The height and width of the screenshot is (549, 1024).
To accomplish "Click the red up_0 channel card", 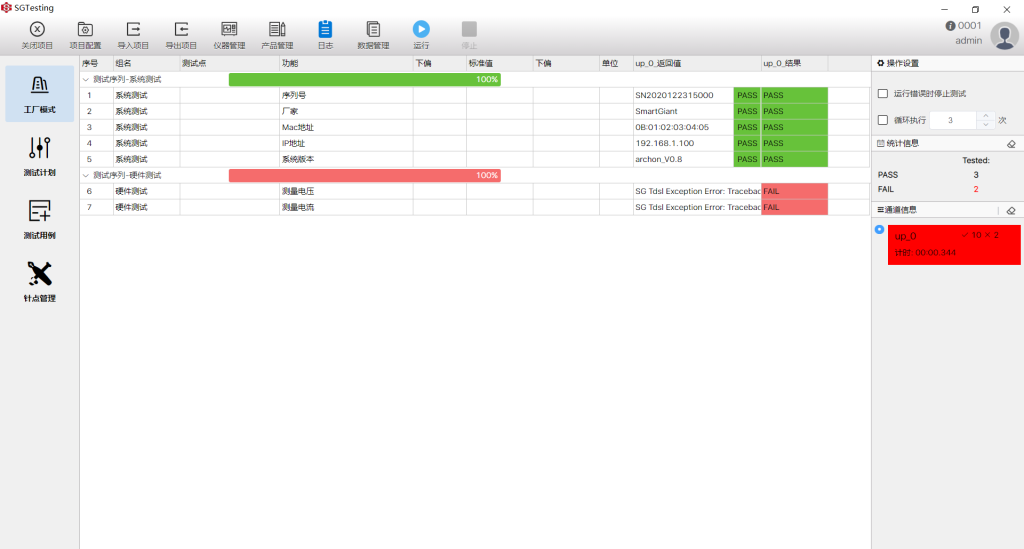I will coord(953,245).
